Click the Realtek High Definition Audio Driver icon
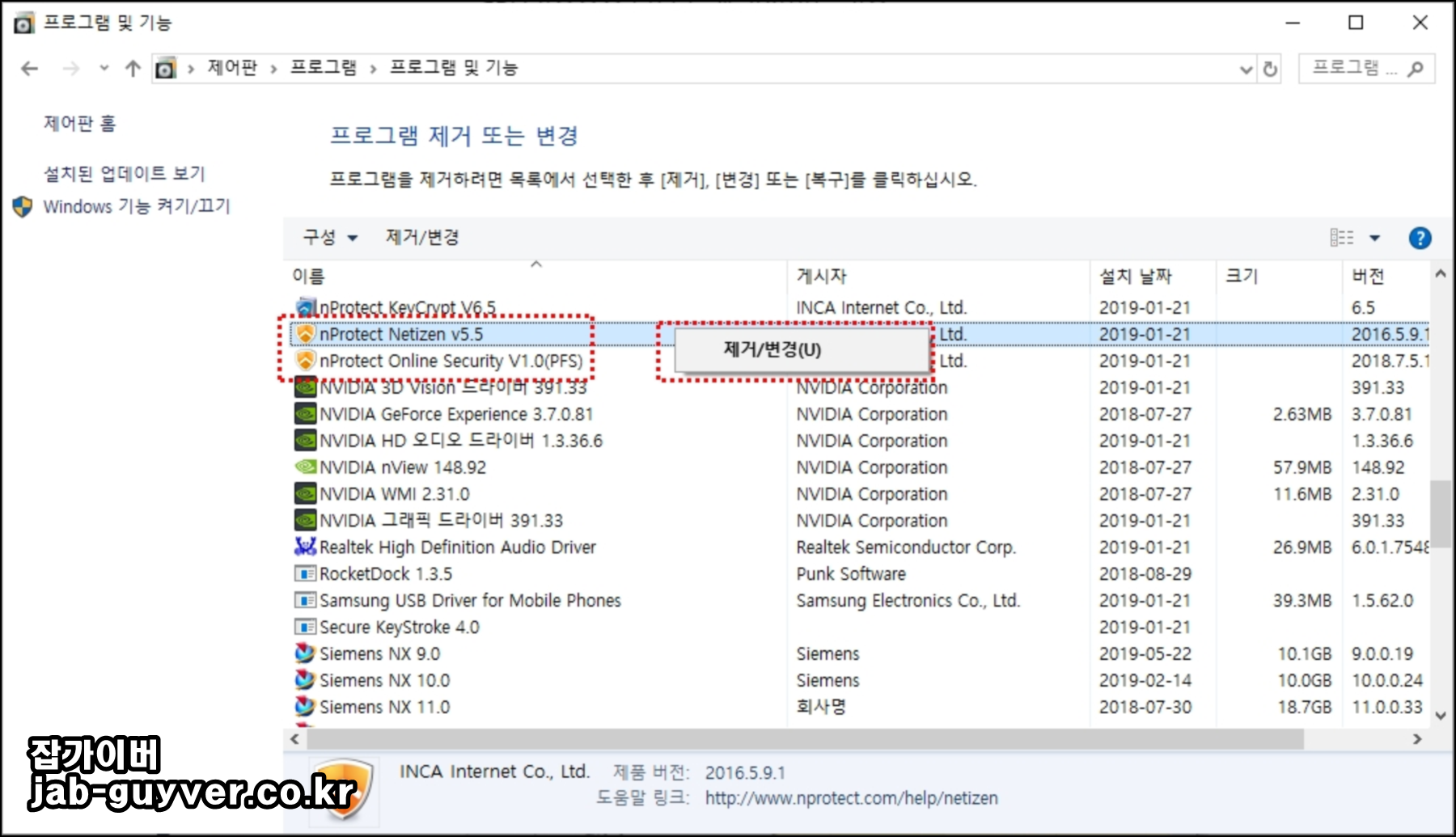Screen dimensions: 1456x837 (306, 547)
